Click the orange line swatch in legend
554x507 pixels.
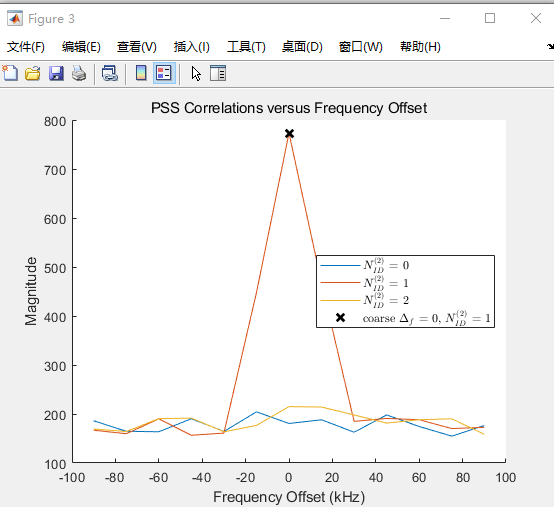tap(340, 283)
